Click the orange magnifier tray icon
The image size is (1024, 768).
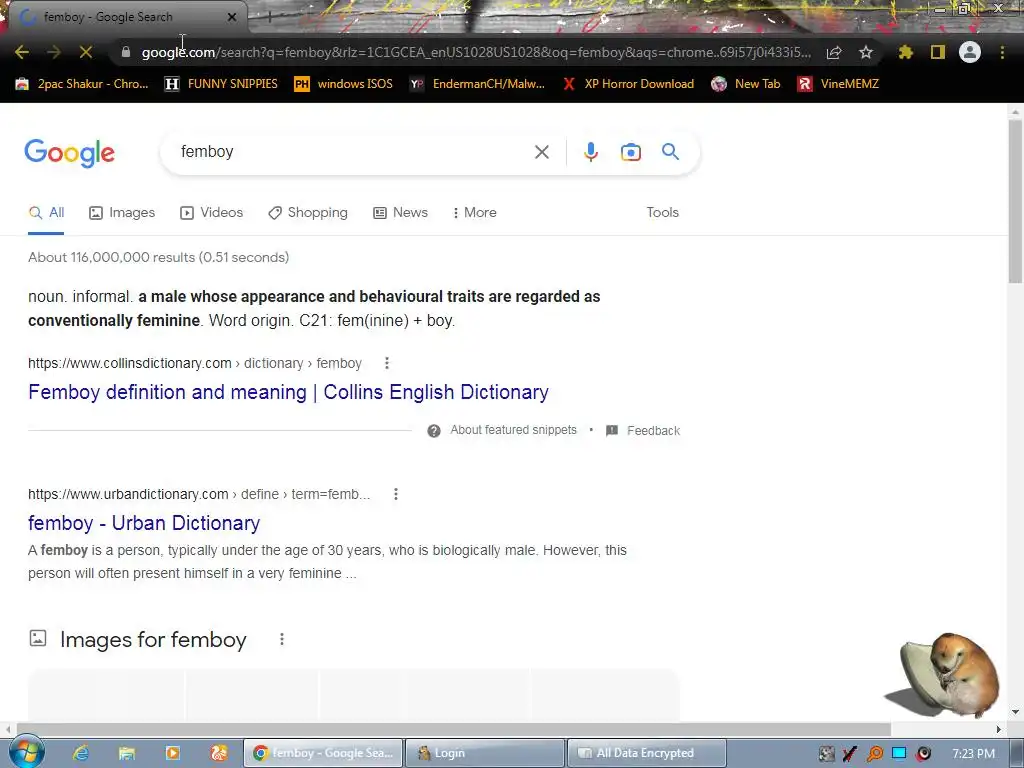[x=874, y=754]
